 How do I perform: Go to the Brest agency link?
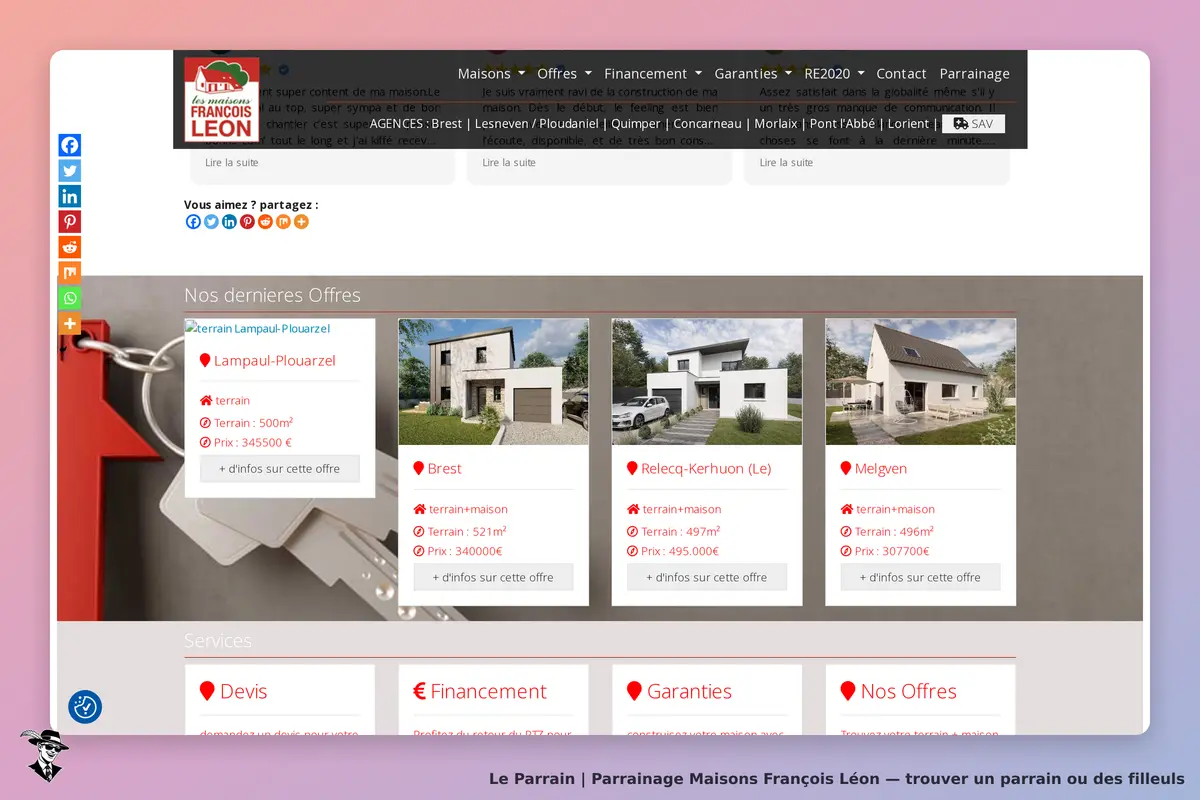coord(447,124)
